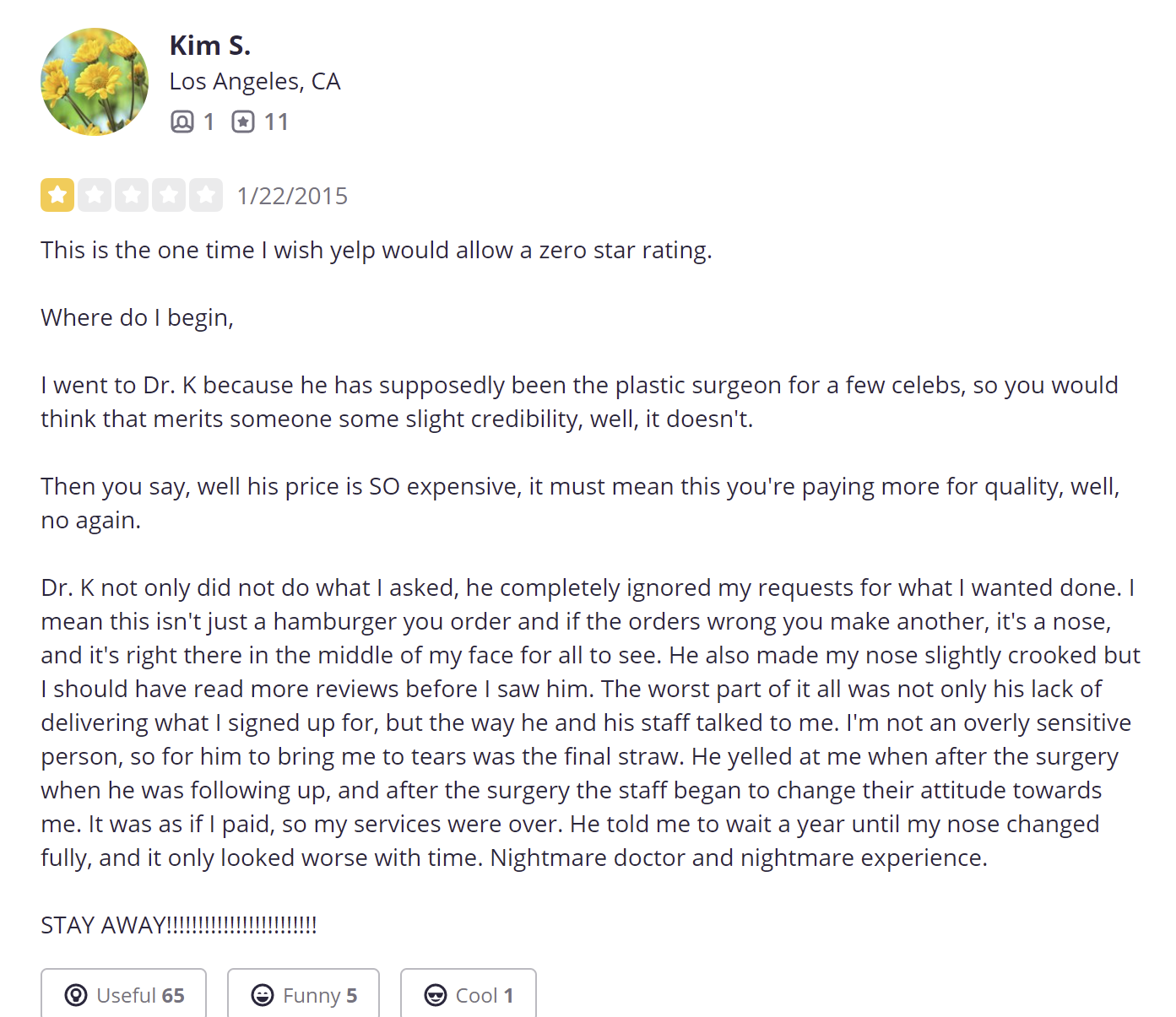Click the laughing face Funny icon
This screenshot has height=1017, width=1176.
263,996
